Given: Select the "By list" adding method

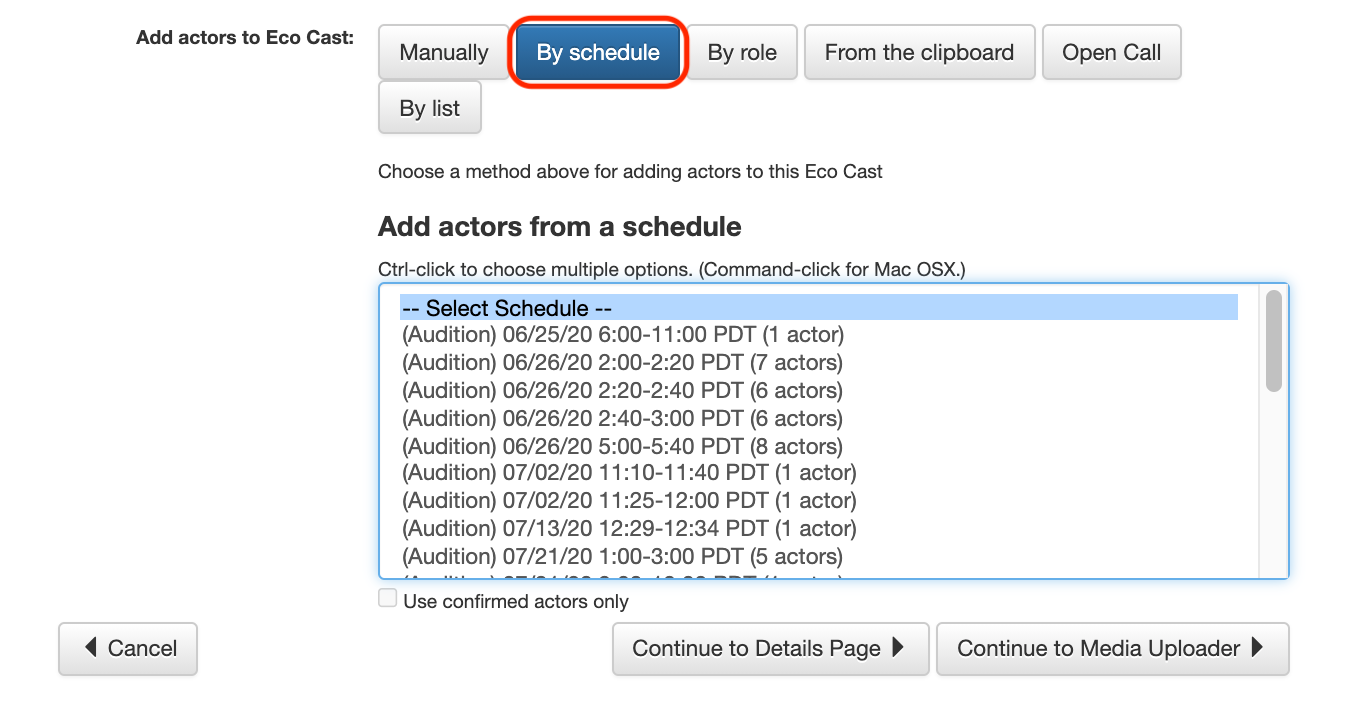Looking at the screenshot, I should (x=429, y=108).
